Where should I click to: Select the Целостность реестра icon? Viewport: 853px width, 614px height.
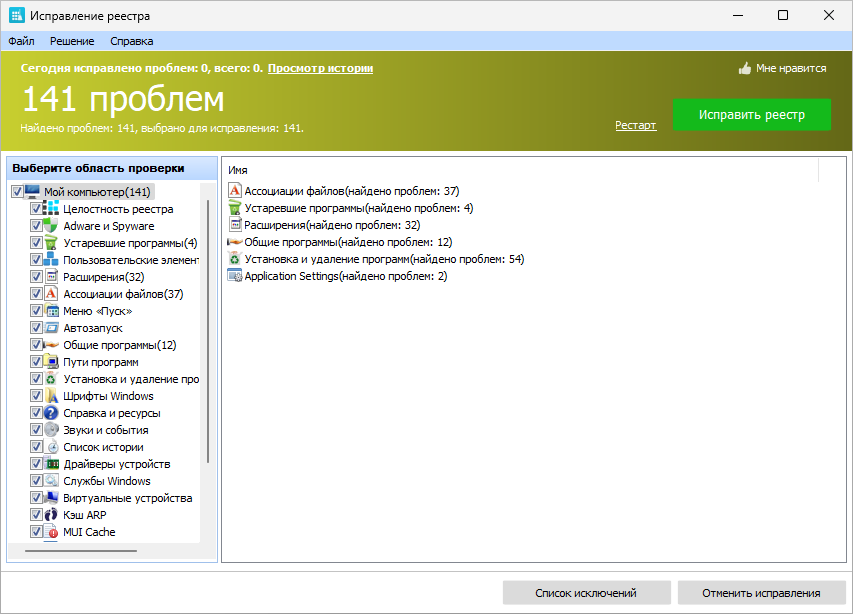coord(49,208)
